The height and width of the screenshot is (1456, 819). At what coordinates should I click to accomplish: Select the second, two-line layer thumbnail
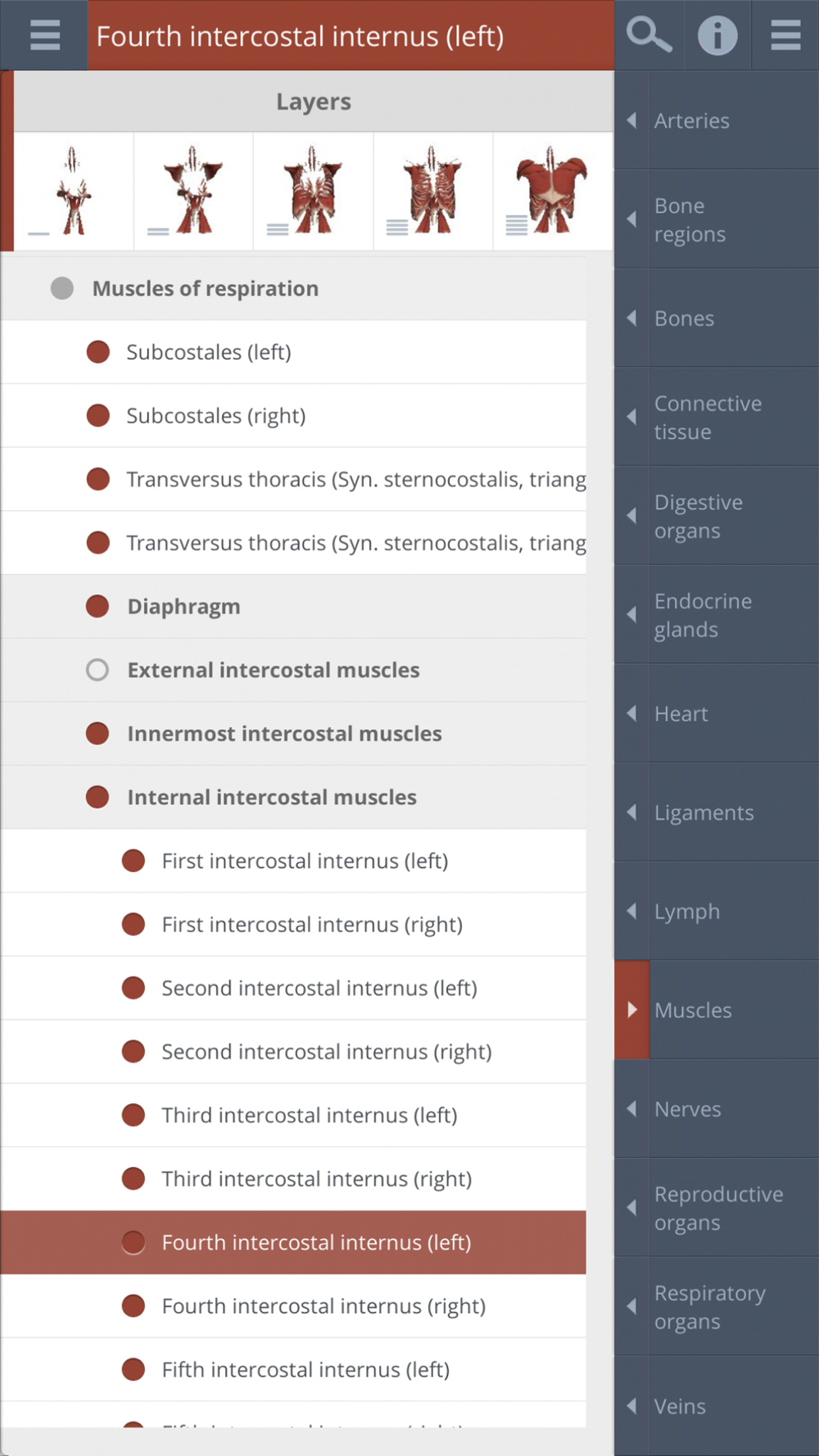(x=193, y=192)
